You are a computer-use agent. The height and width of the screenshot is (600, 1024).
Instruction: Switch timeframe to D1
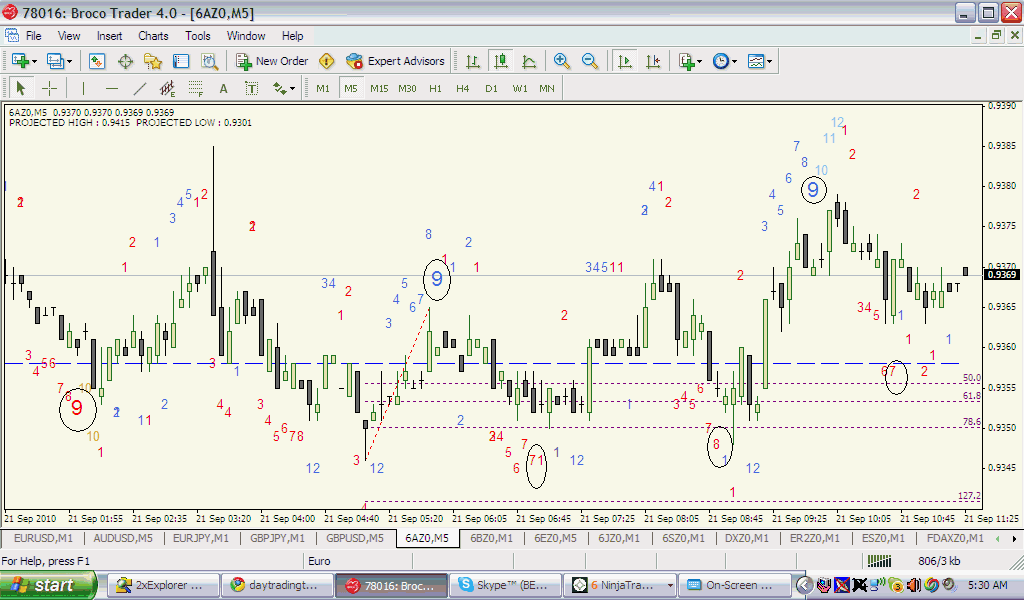491,88
